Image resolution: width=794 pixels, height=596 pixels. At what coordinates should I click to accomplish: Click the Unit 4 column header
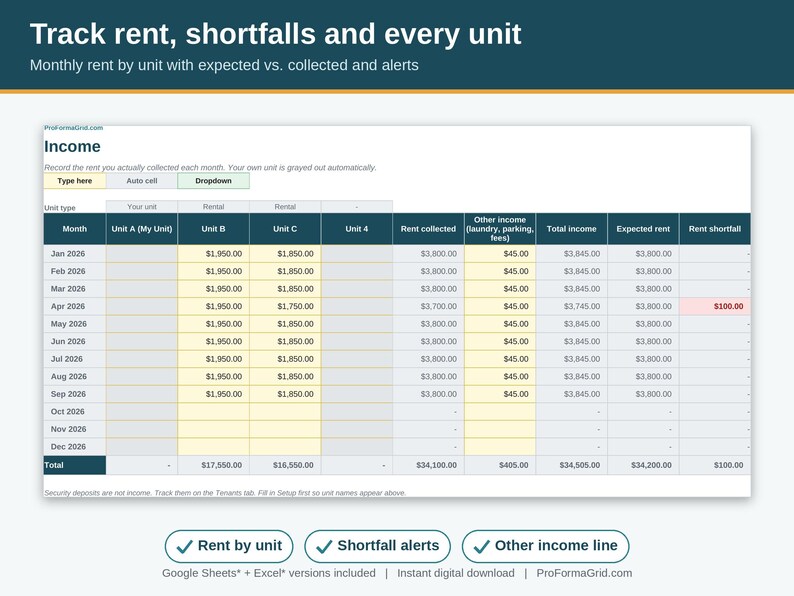coord(356,229)
